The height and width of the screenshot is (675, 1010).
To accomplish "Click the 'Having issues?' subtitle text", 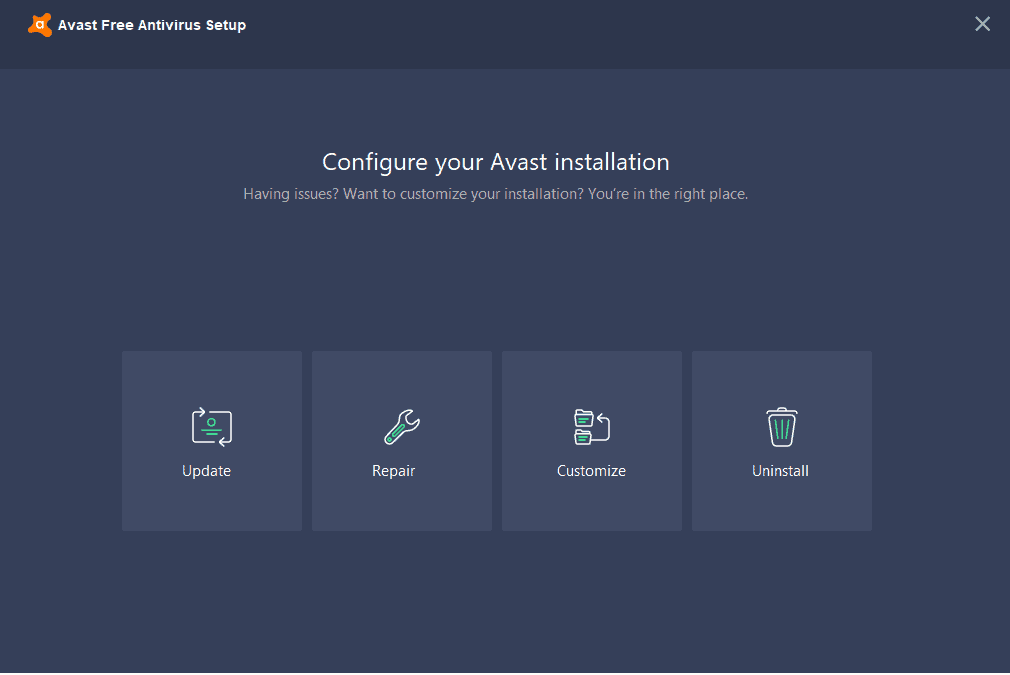I will click(x=495, y=194).
